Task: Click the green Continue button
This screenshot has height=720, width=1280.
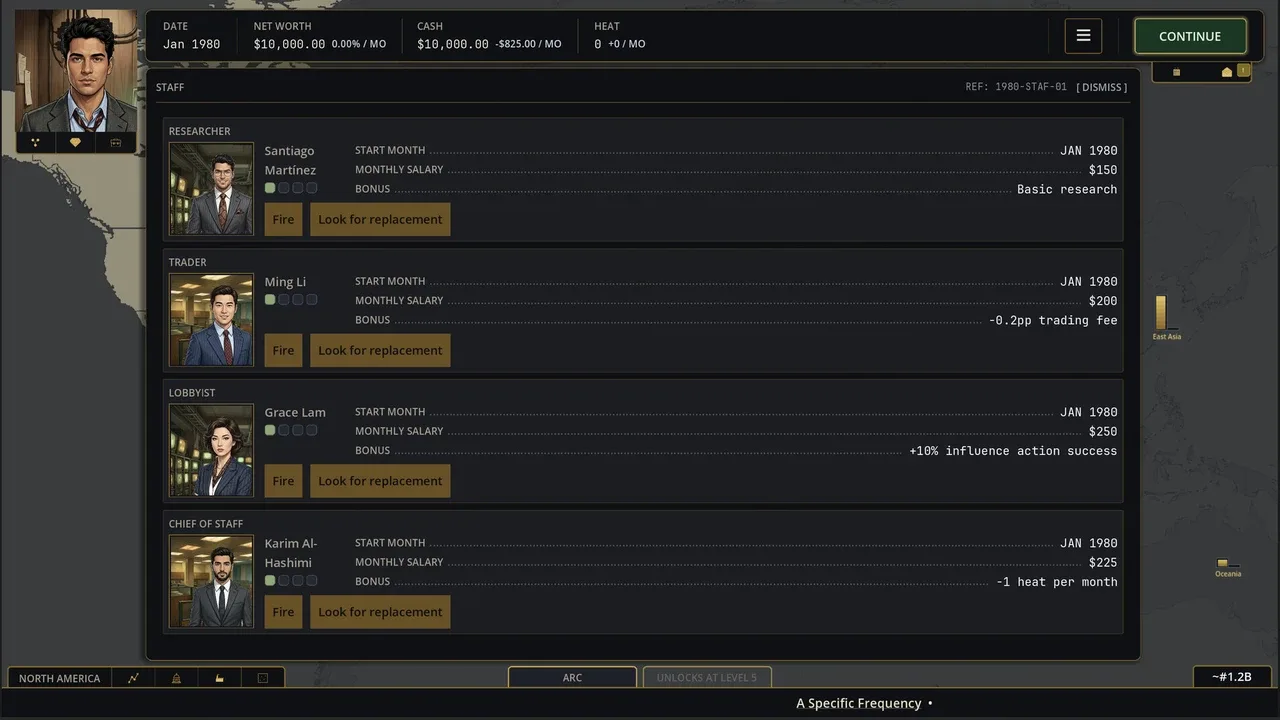Action: (1190, 36)
